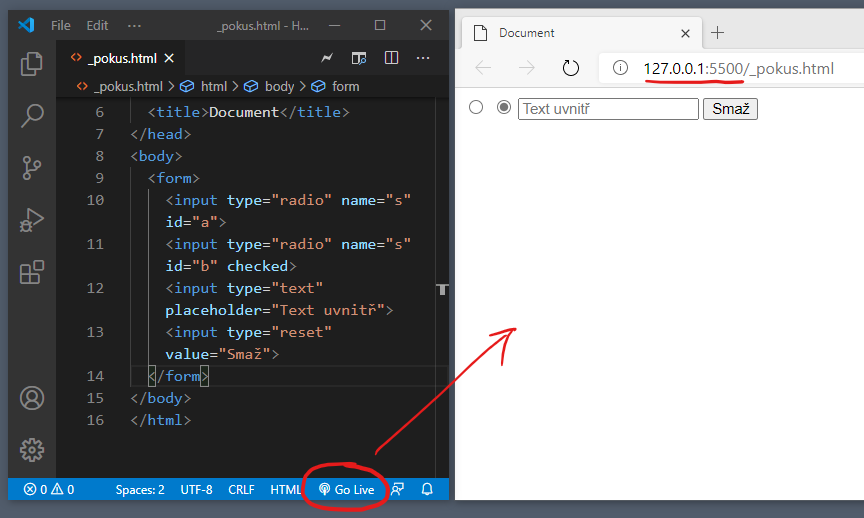Click Document text in the title tag

[244, 112]
